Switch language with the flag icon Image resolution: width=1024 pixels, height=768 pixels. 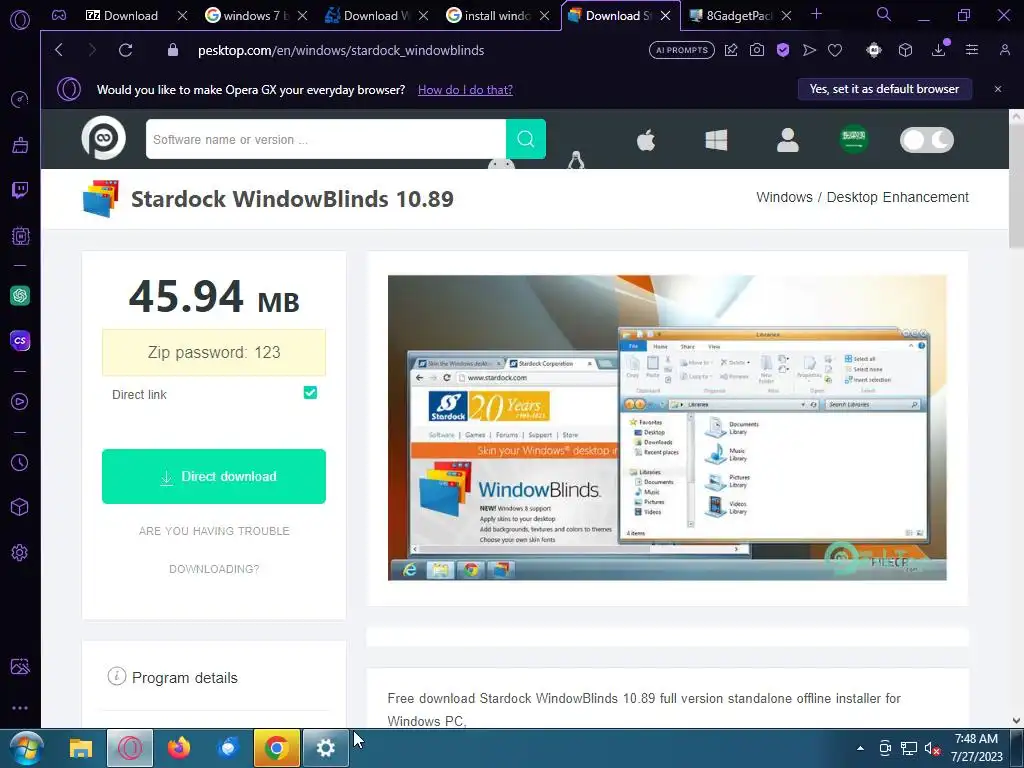(x=854, y=139)
